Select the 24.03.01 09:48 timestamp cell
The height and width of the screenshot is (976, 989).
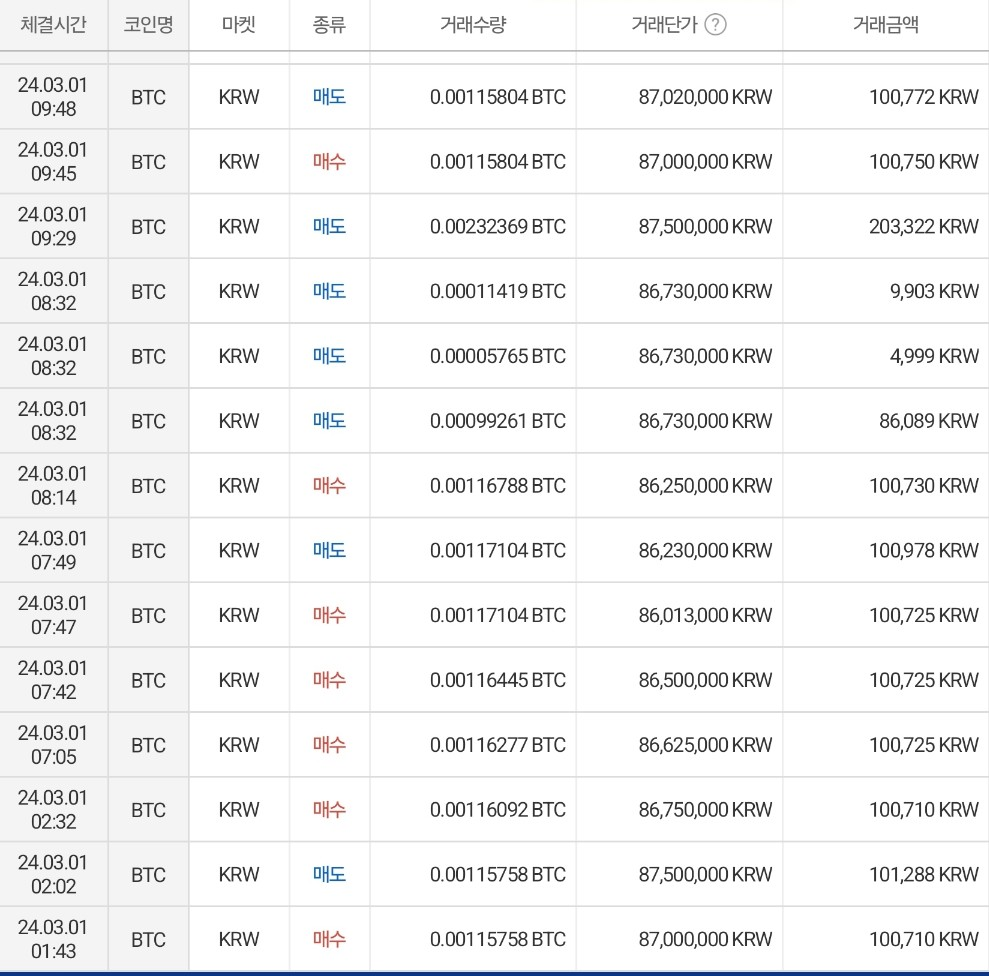(x=53, y=97)
